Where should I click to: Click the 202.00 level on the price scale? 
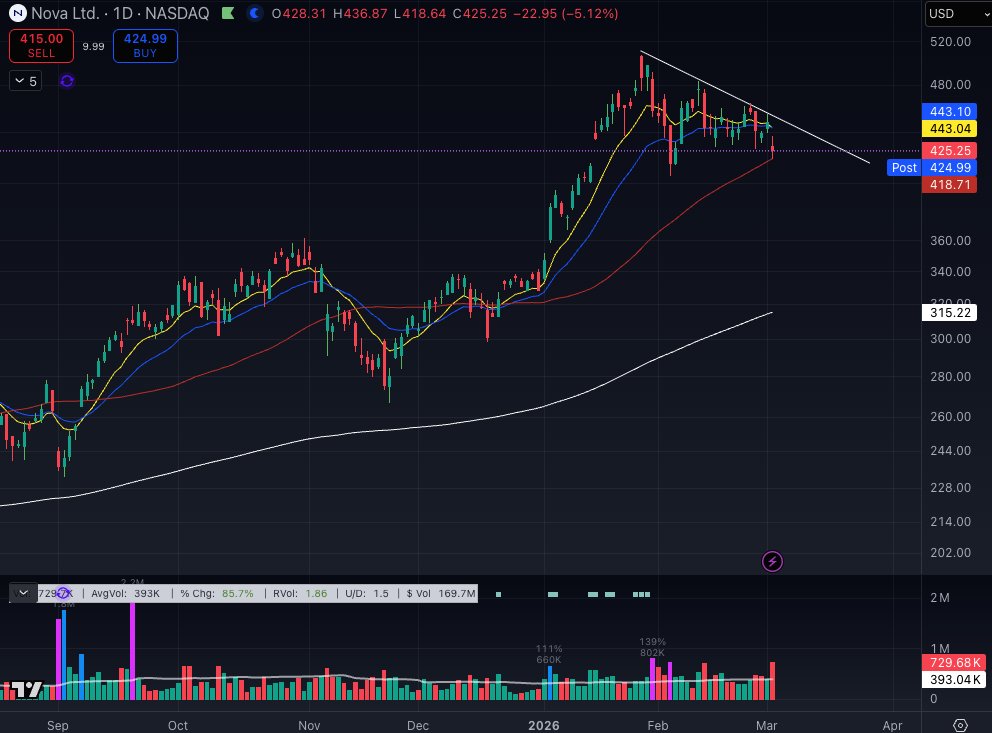coord(950,552)
